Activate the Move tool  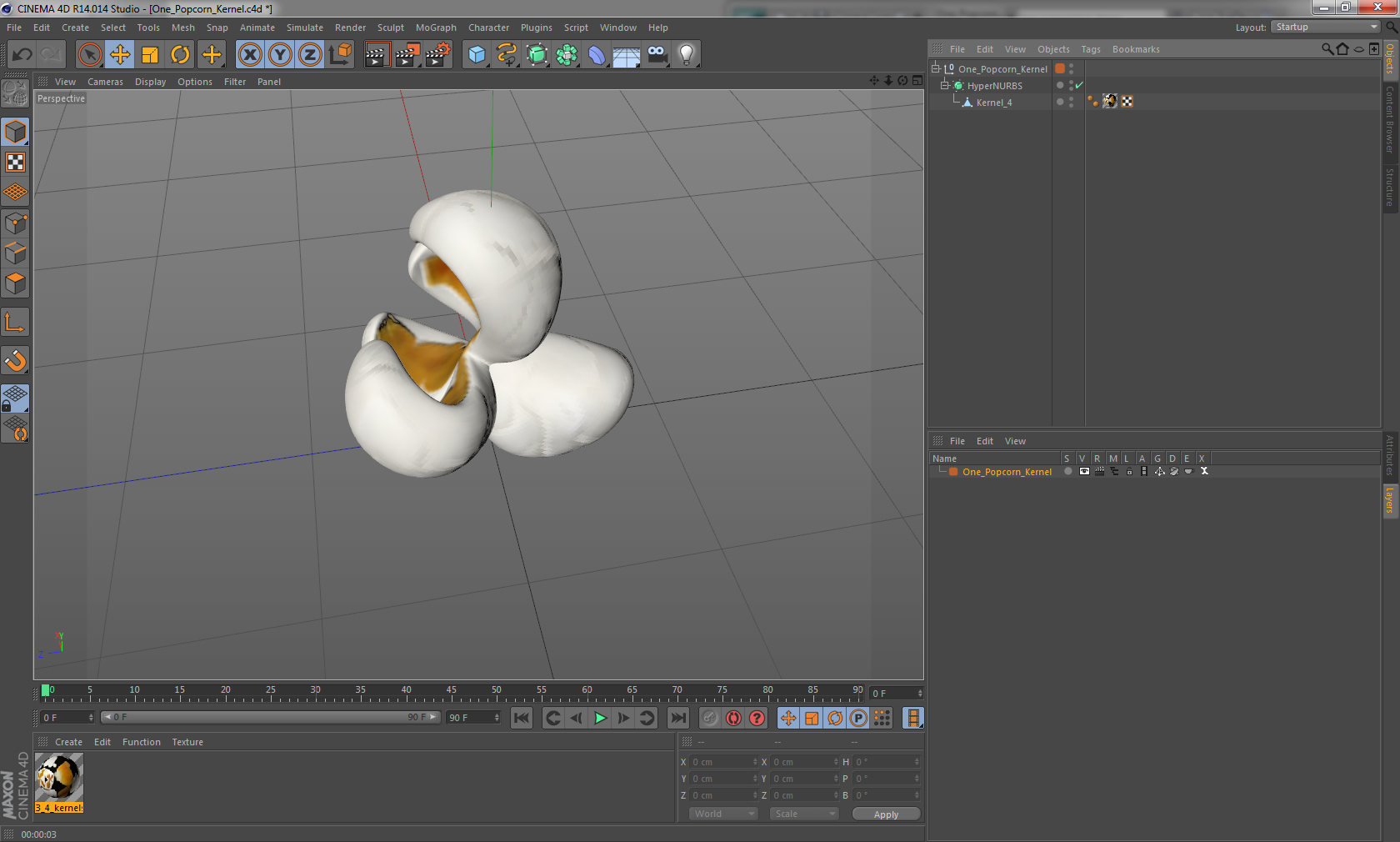click(120, 55)
